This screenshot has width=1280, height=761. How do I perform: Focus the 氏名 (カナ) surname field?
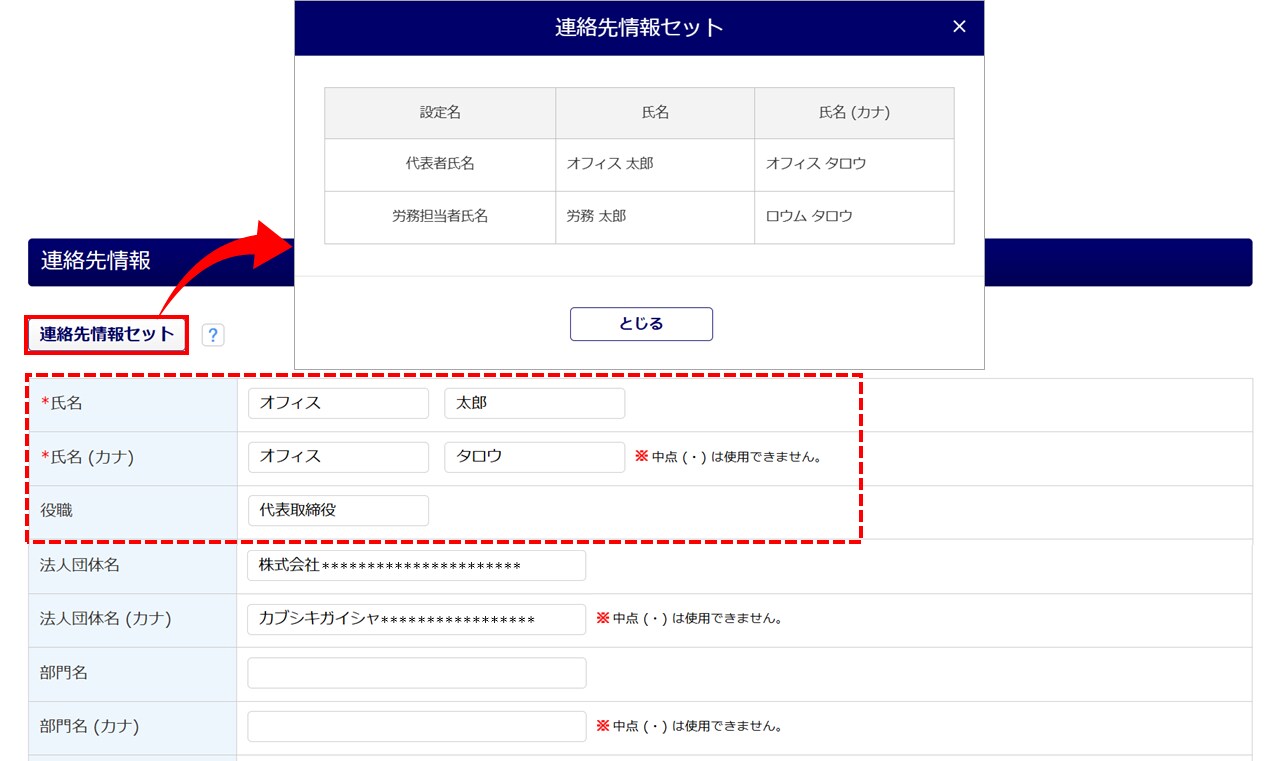(x=338, y=457)
